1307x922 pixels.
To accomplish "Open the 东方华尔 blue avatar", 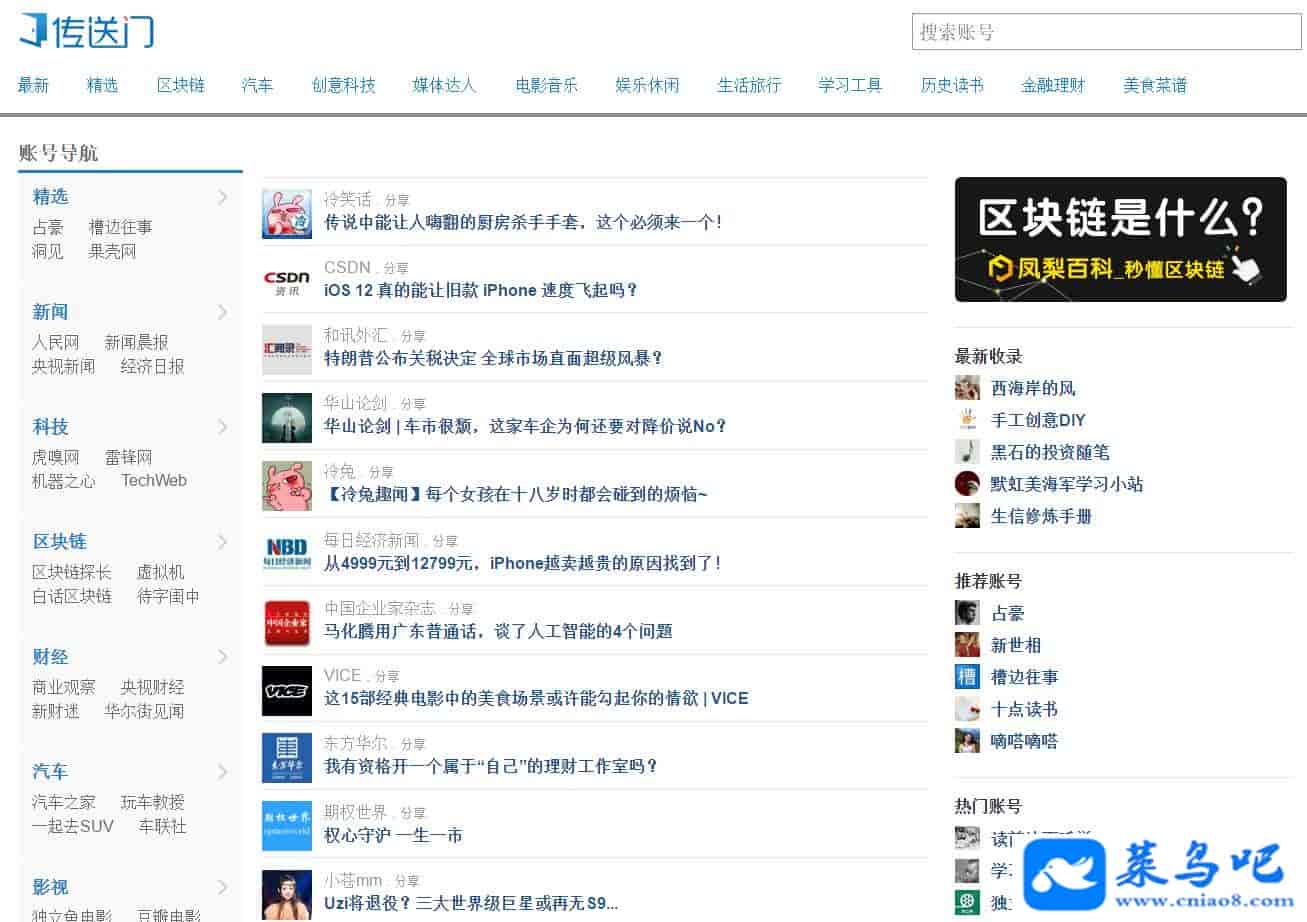I will point(287,758).
